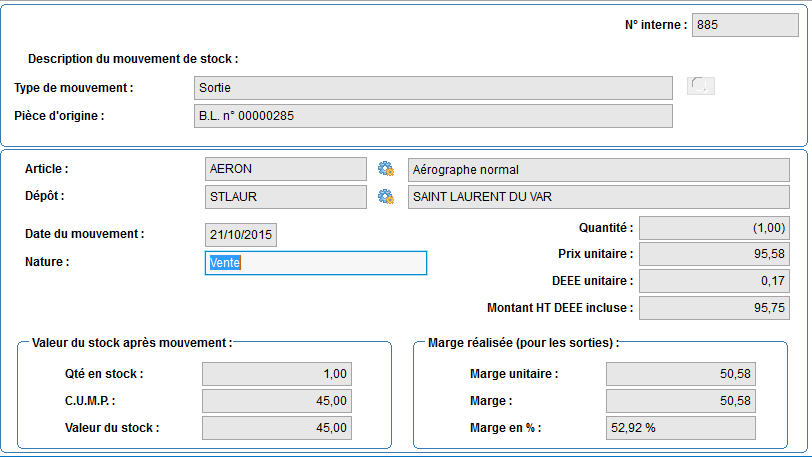Screen dimensions: 812x457
Task: Click the Aérographe normal description field
Action: click(599, 170)
